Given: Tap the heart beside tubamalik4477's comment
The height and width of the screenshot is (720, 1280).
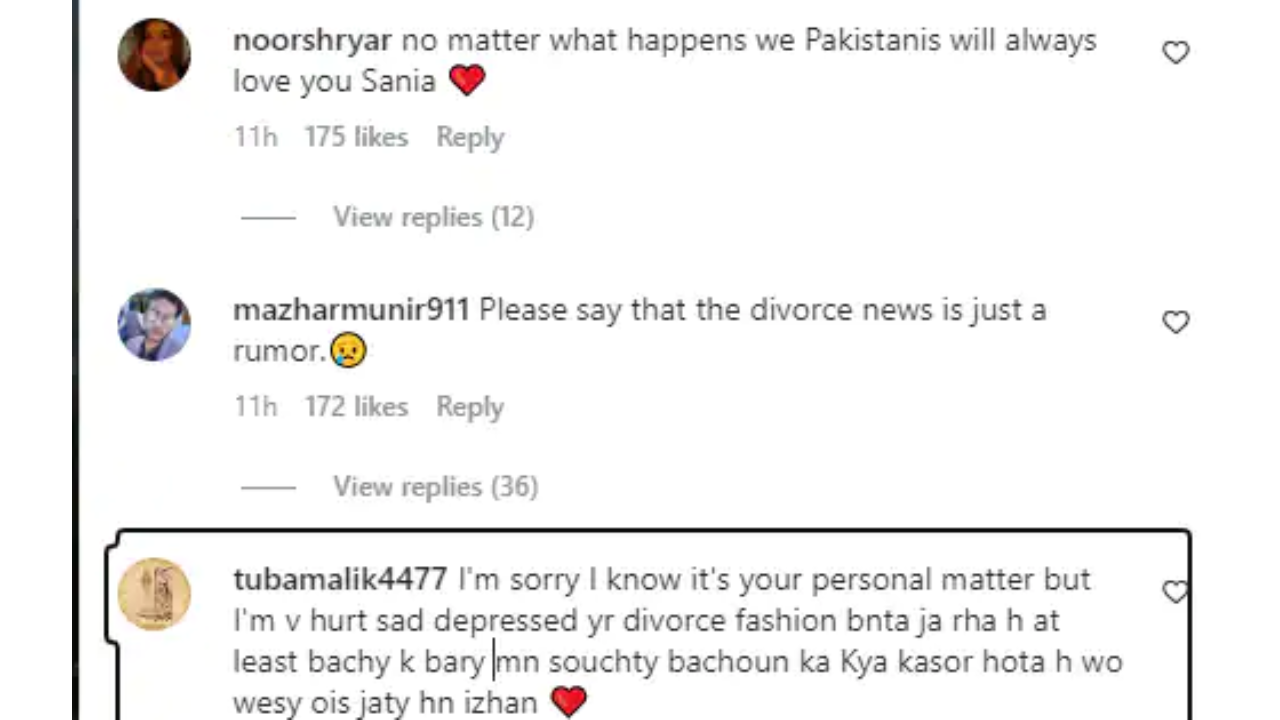Looking at the screenshot, I should point(1176,592).
